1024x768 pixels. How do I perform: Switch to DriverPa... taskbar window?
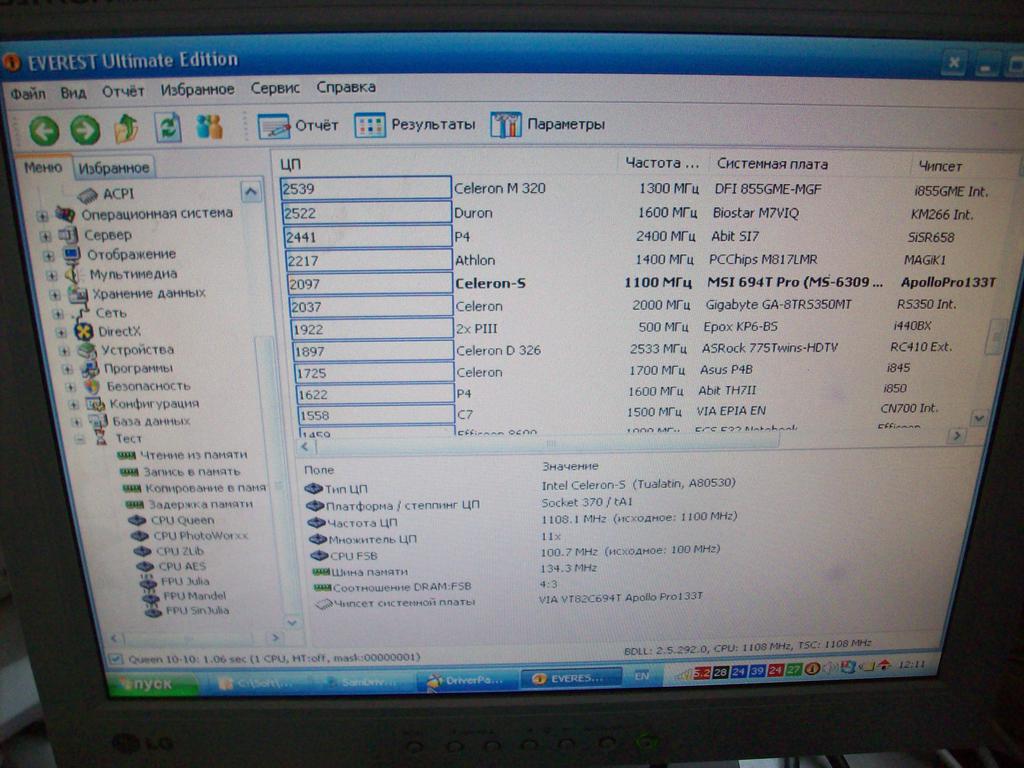tap(465, 680)
